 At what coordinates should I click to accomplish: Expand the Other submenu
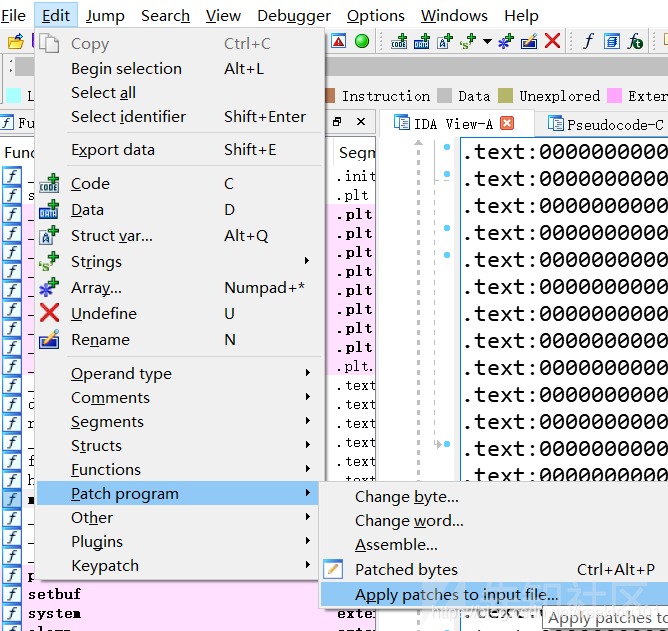(179, 518)
